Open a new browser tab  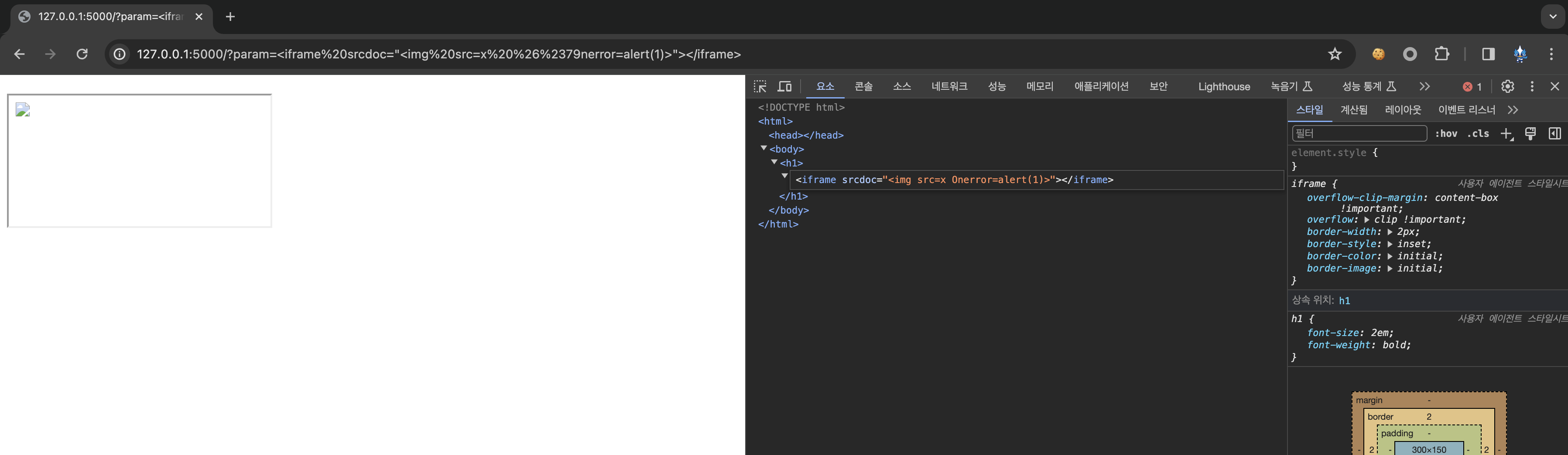pyautogui.click(x=230, y=17)
